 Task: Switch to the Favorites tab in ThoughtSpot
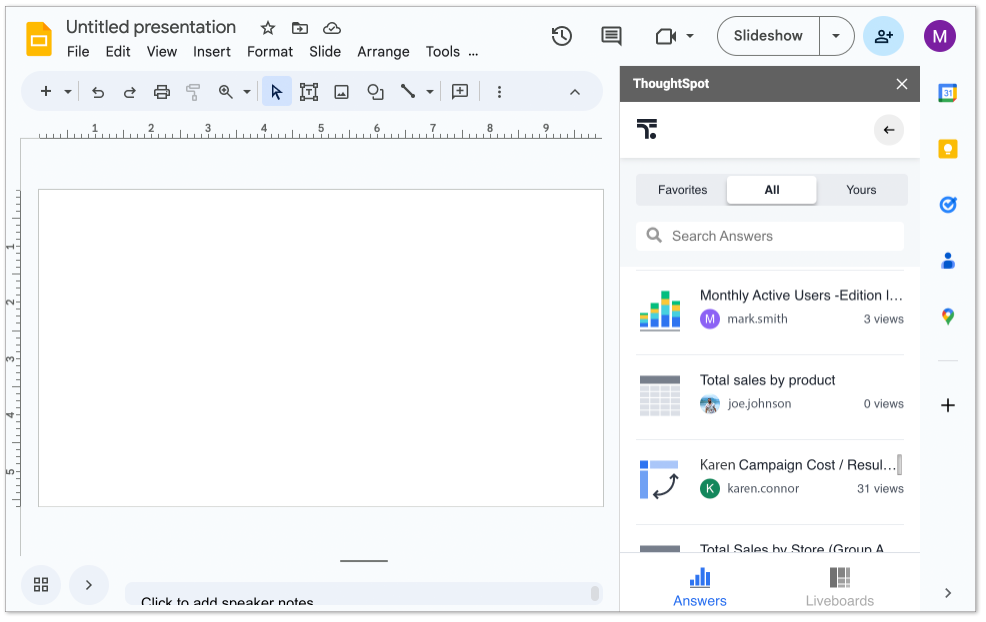point(682,189)
